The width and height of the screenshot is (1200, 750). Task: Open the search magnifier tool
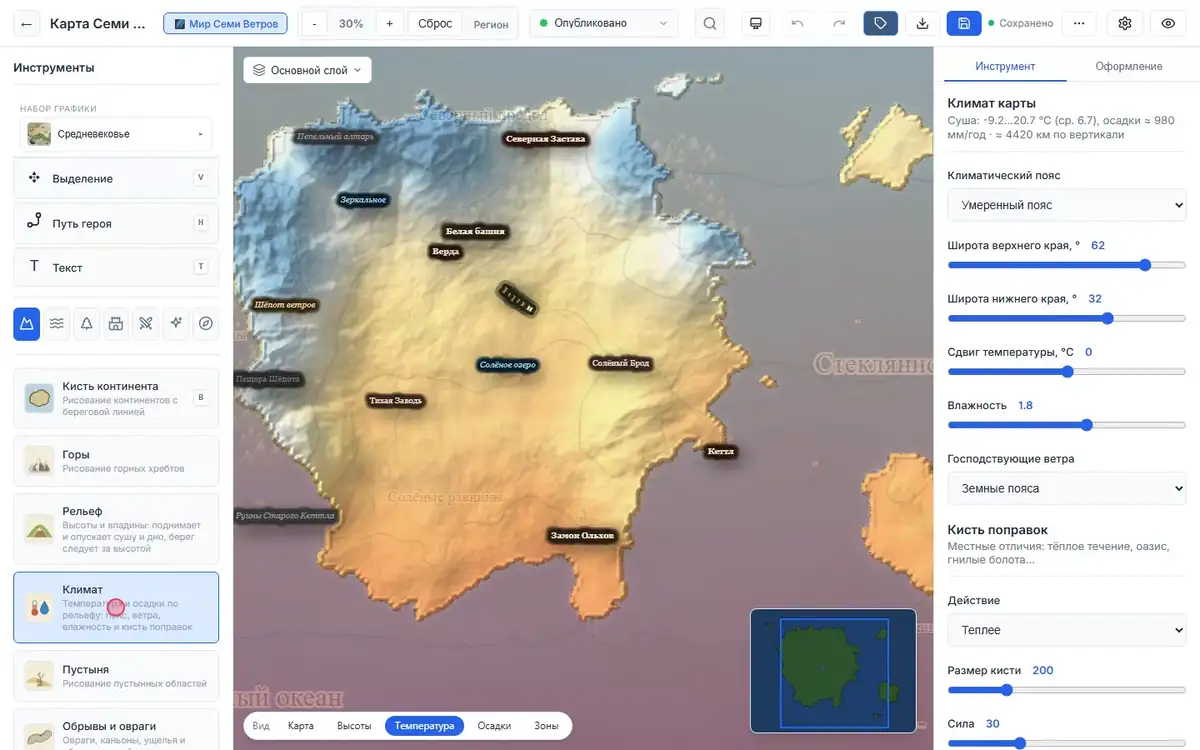pos(710,23)
